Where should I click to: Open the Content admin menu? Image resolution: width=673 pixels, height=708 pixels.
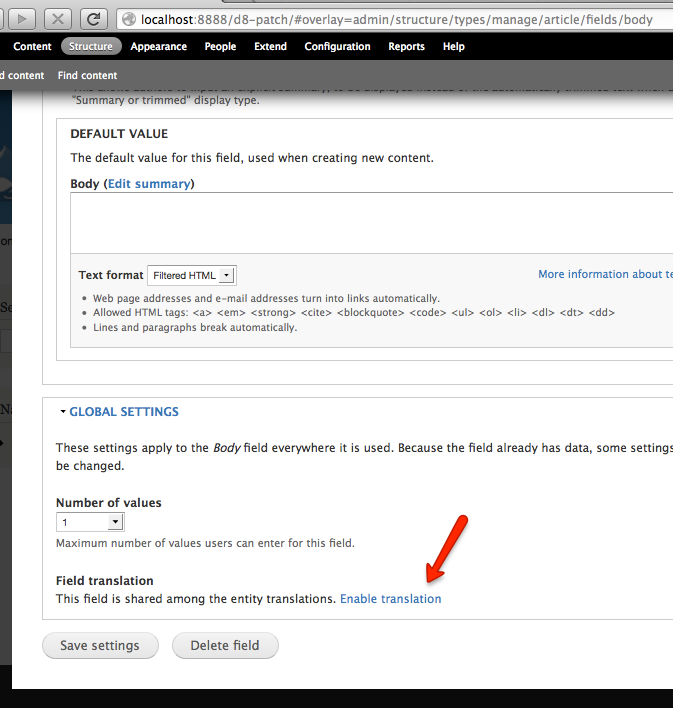[33, 47]
